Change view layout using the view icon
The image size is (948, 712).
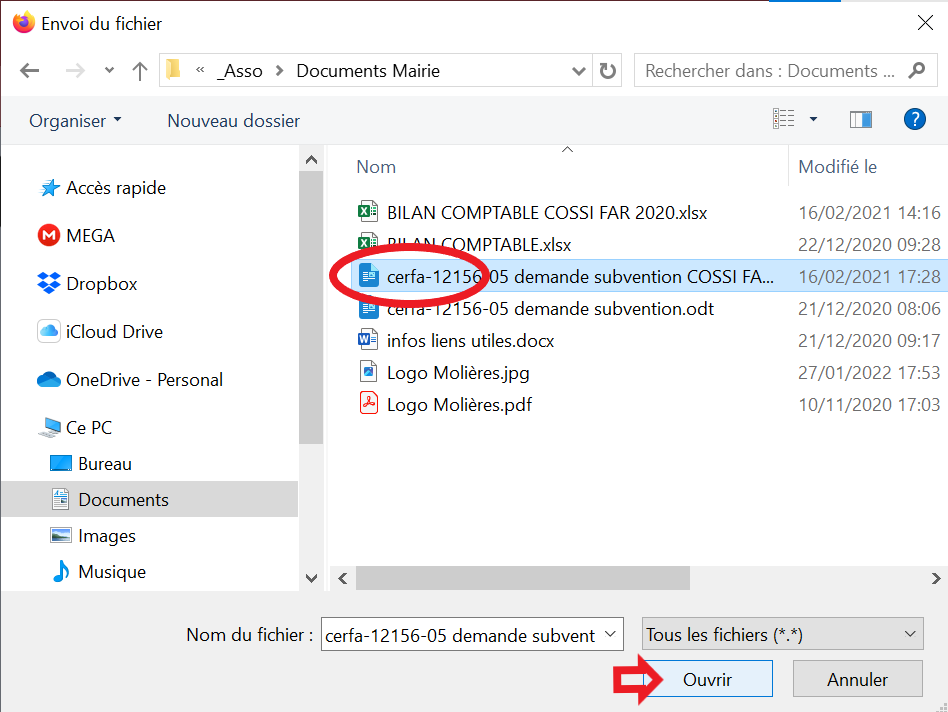pyautogui.click(x=783, y=120)
